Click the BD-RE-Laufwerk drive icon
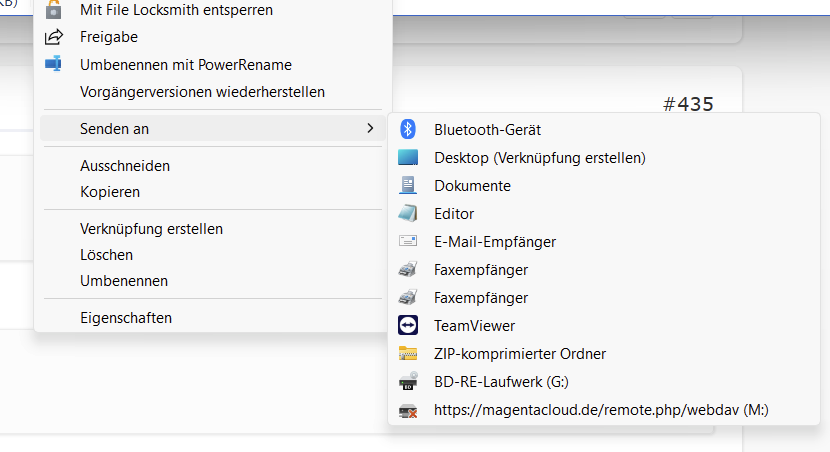The width and height of the screenshot is (830, 452). coord(407,381)
